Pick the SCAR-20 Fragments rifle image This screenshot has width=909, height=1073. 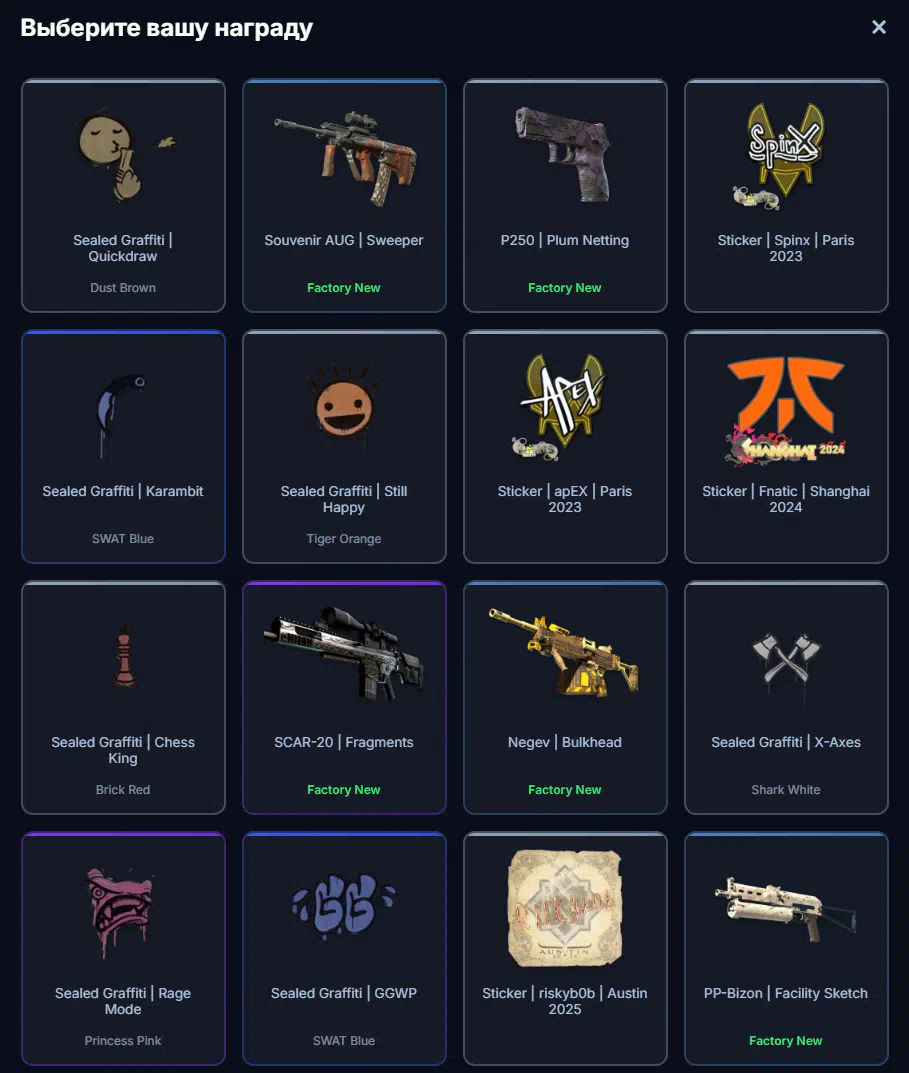[344, 653]
